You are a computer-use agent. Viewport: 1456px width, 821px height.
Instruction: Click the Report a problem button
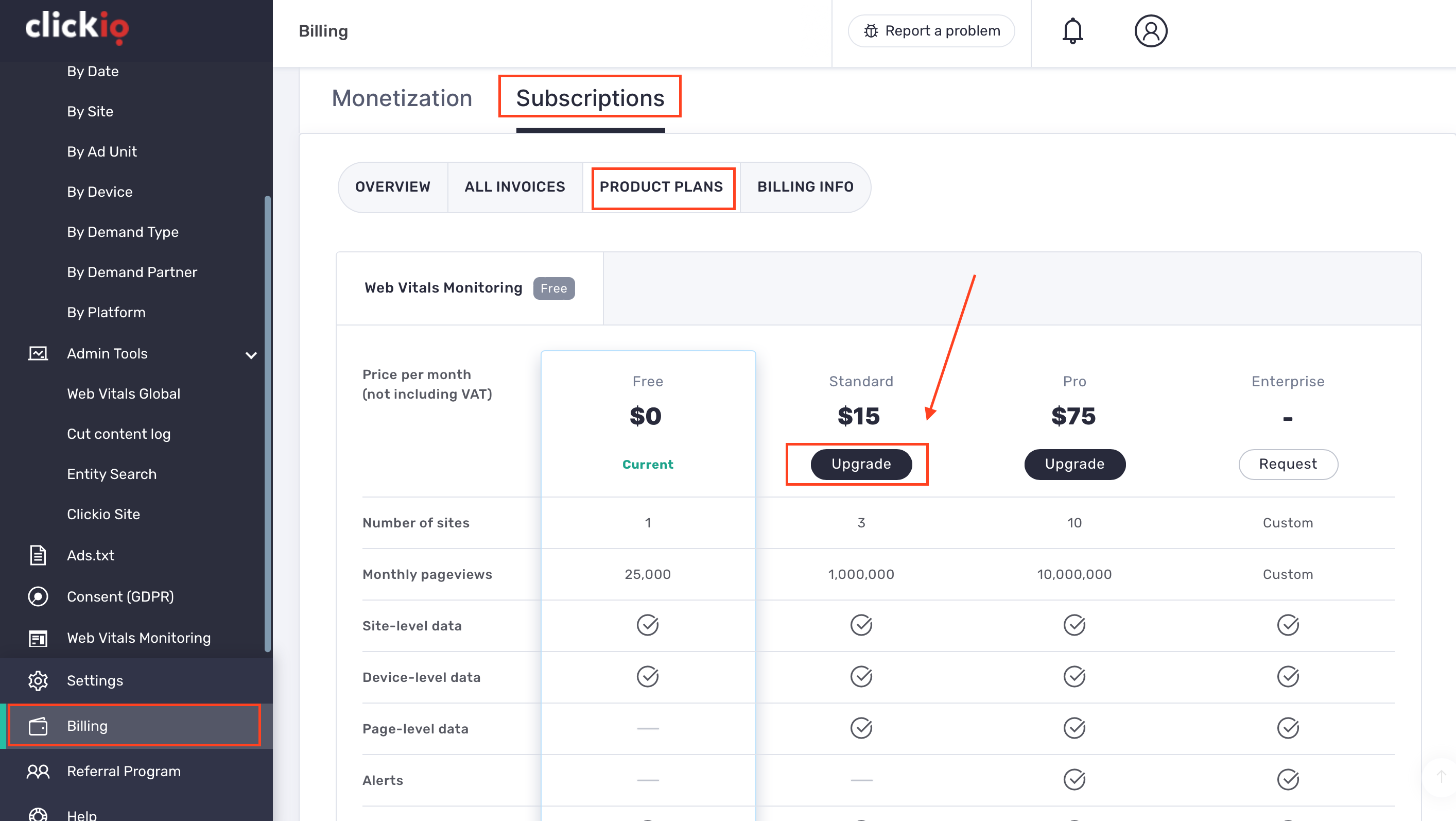click(931, 30)
